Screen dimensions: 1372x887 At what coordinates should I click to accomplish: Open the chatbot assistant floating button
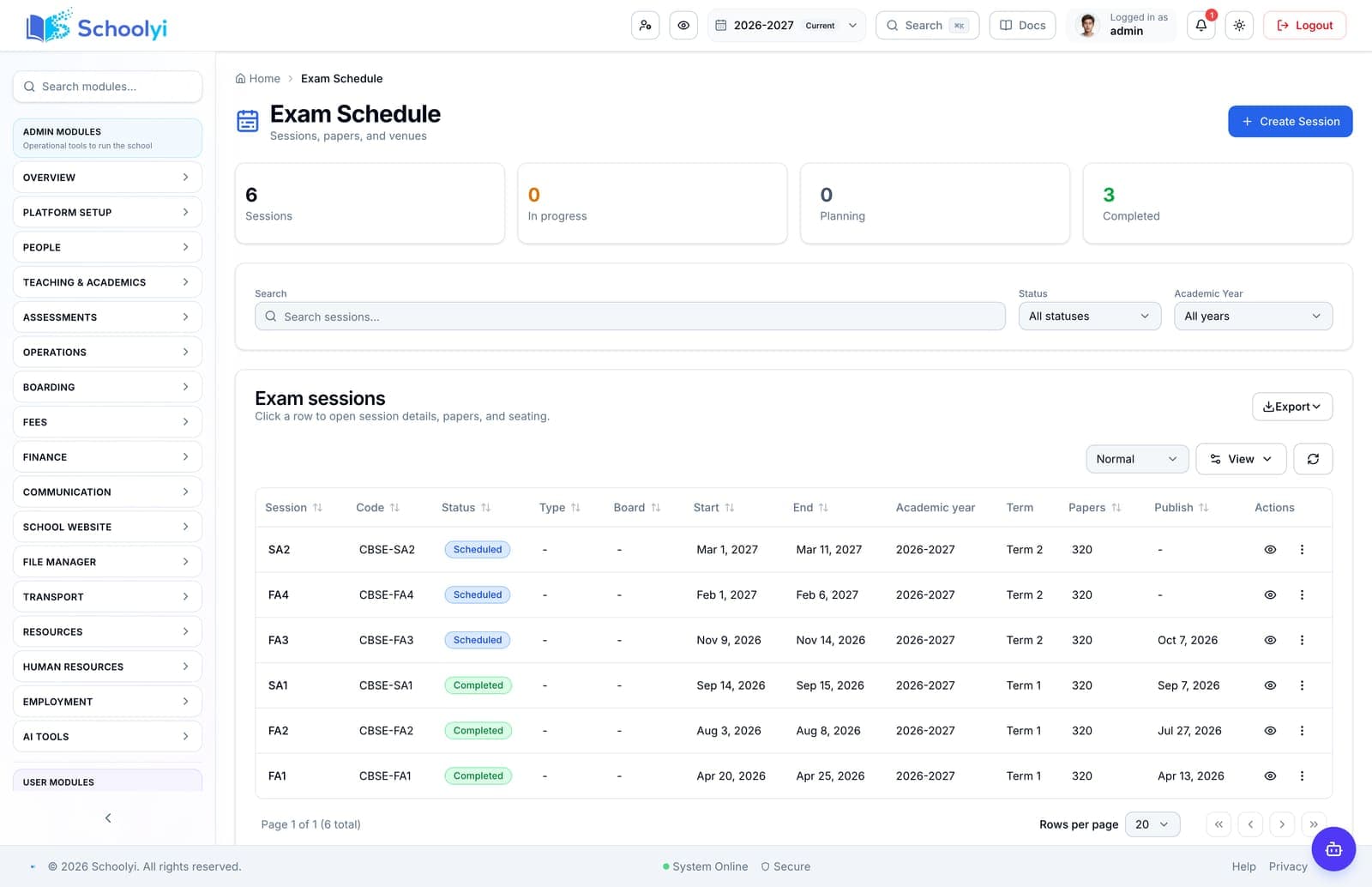(x=1333, y=849)
